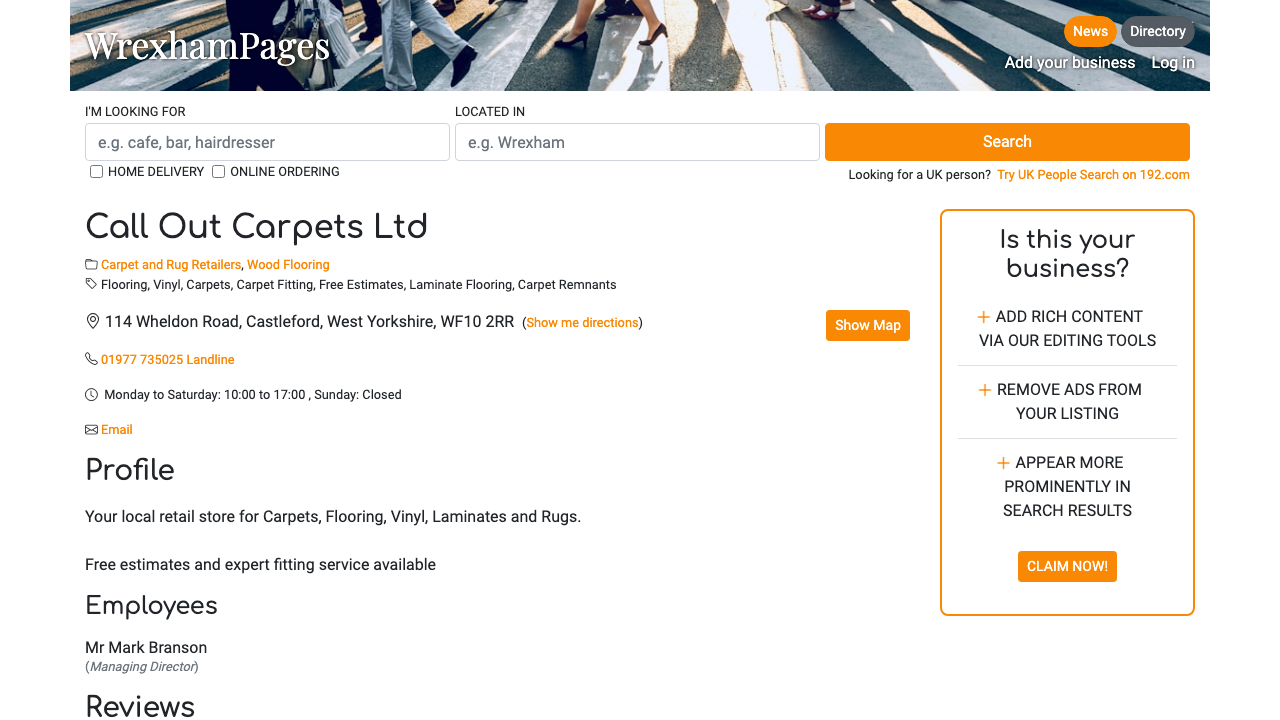The image size is (1280, 720).
Task: Click the plus icon beside ADD RICH CONTENT
Action: pyautogui.click(x=984, y=315)
